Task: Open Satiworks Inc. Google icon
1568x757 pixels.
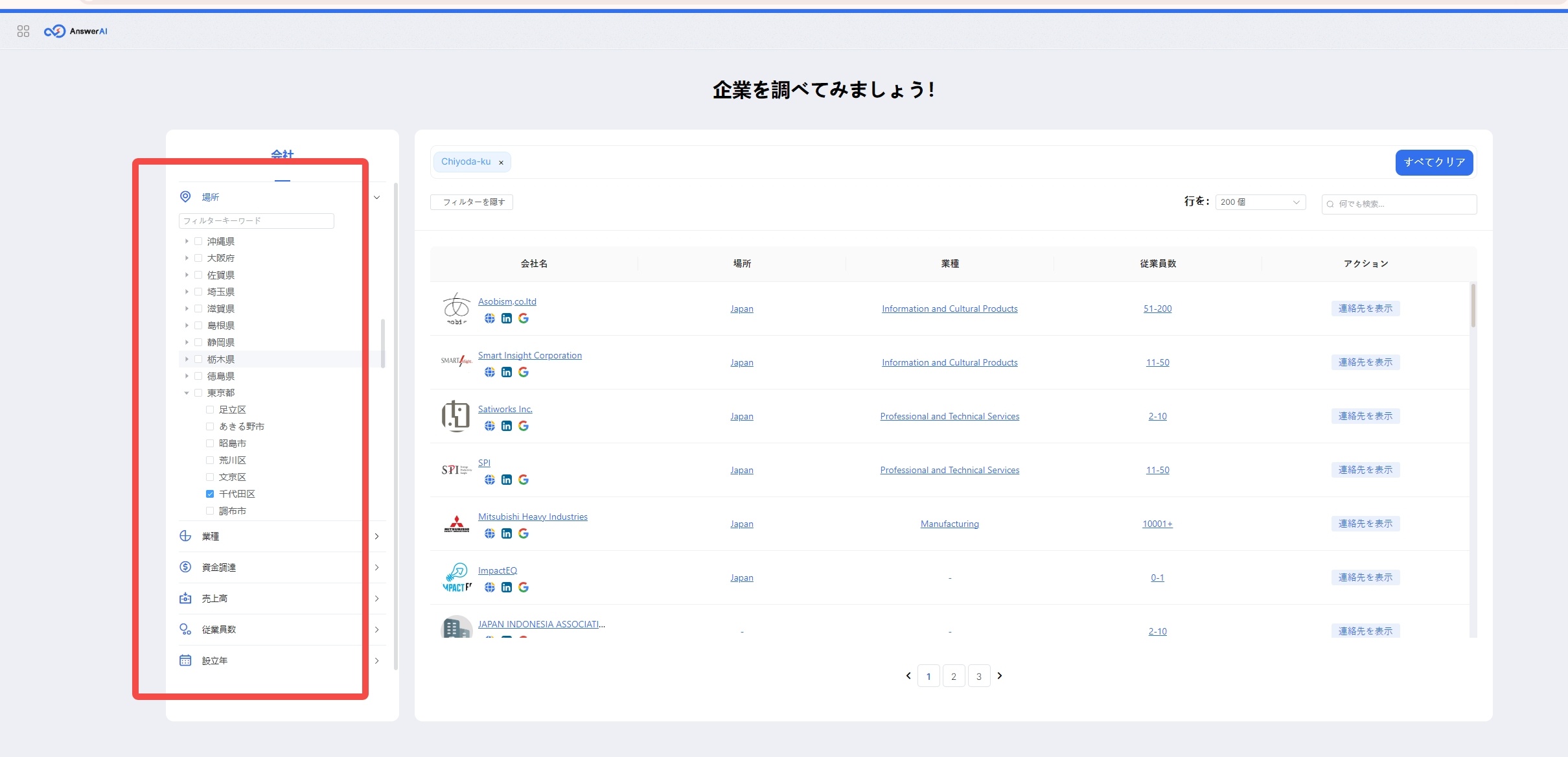Action: (x=524, y=426)
